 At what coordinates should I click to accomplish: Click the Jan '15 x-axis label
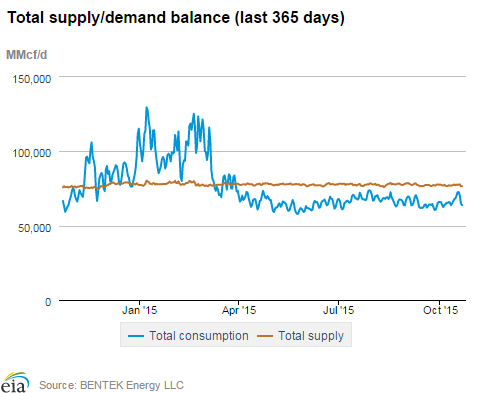point(139,310)
